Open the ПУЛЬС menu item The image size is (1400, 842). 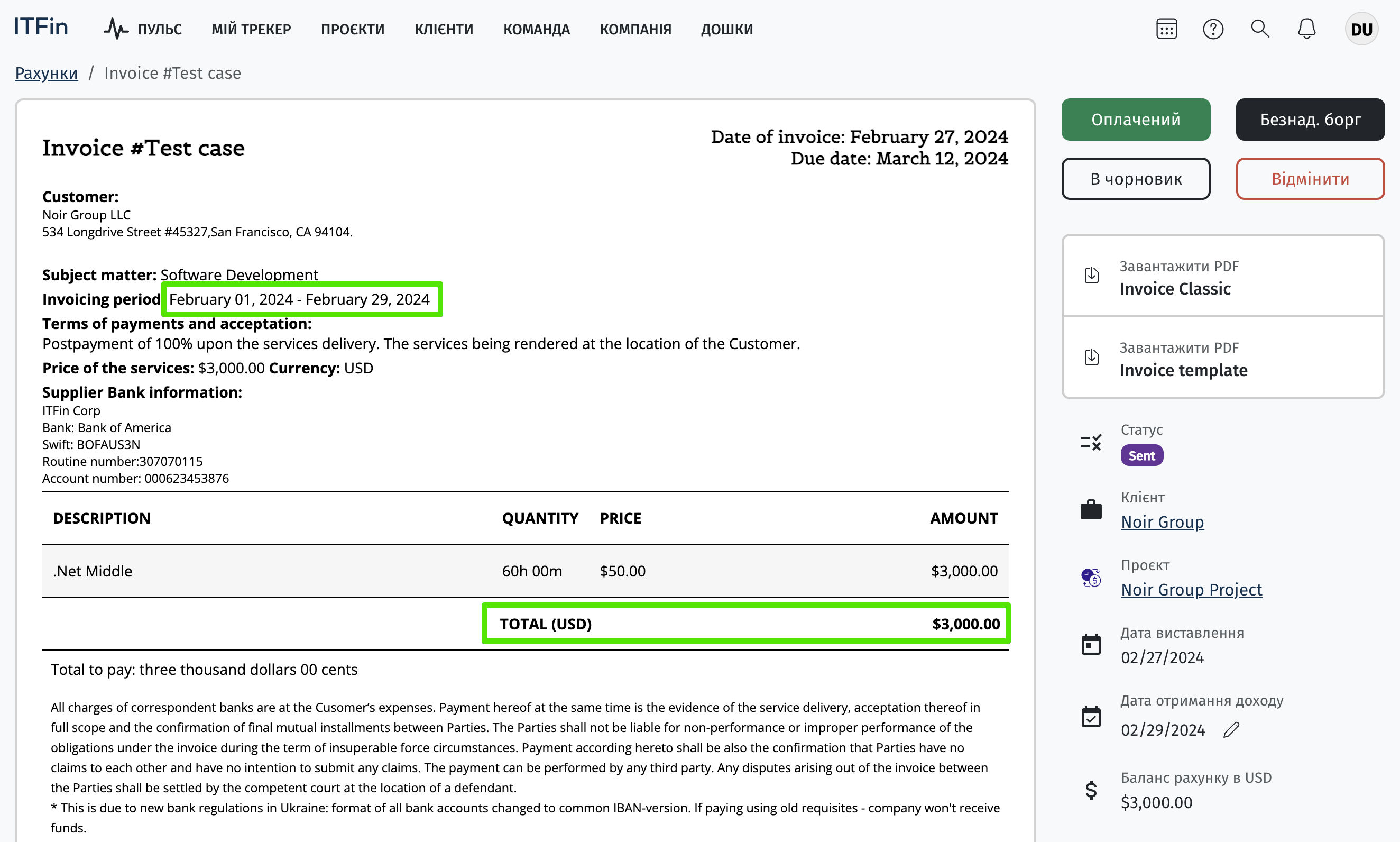[x=159, y=29]
